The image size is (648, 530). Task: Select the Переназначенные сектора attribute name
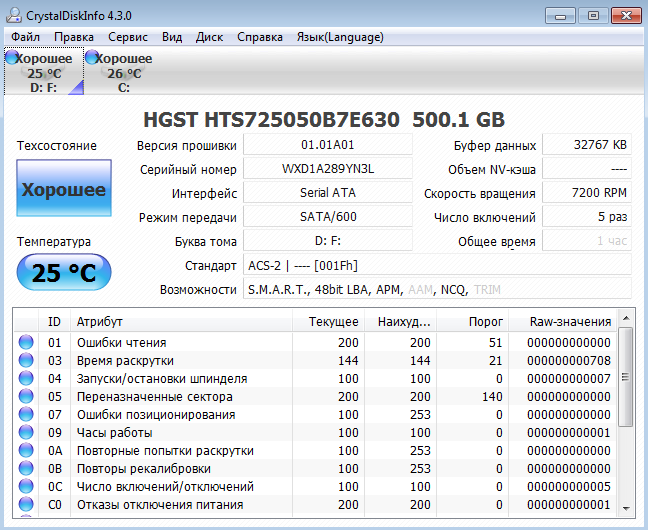(155, 396)
